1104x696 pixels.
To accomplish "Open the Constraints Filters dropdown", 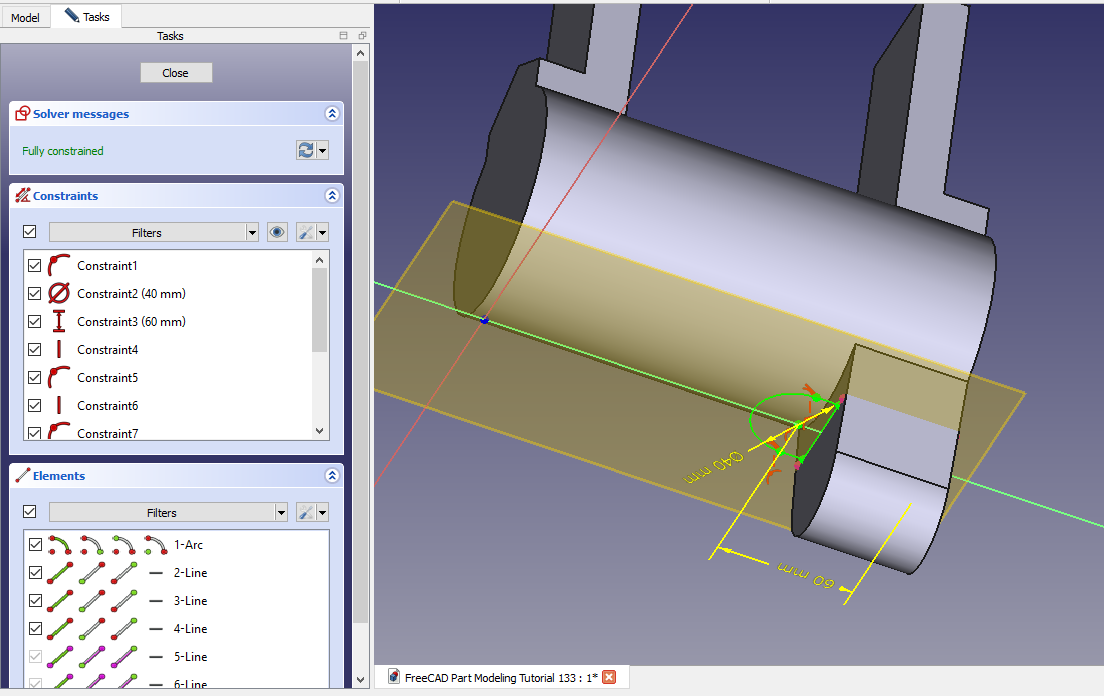I will point(154,232).
